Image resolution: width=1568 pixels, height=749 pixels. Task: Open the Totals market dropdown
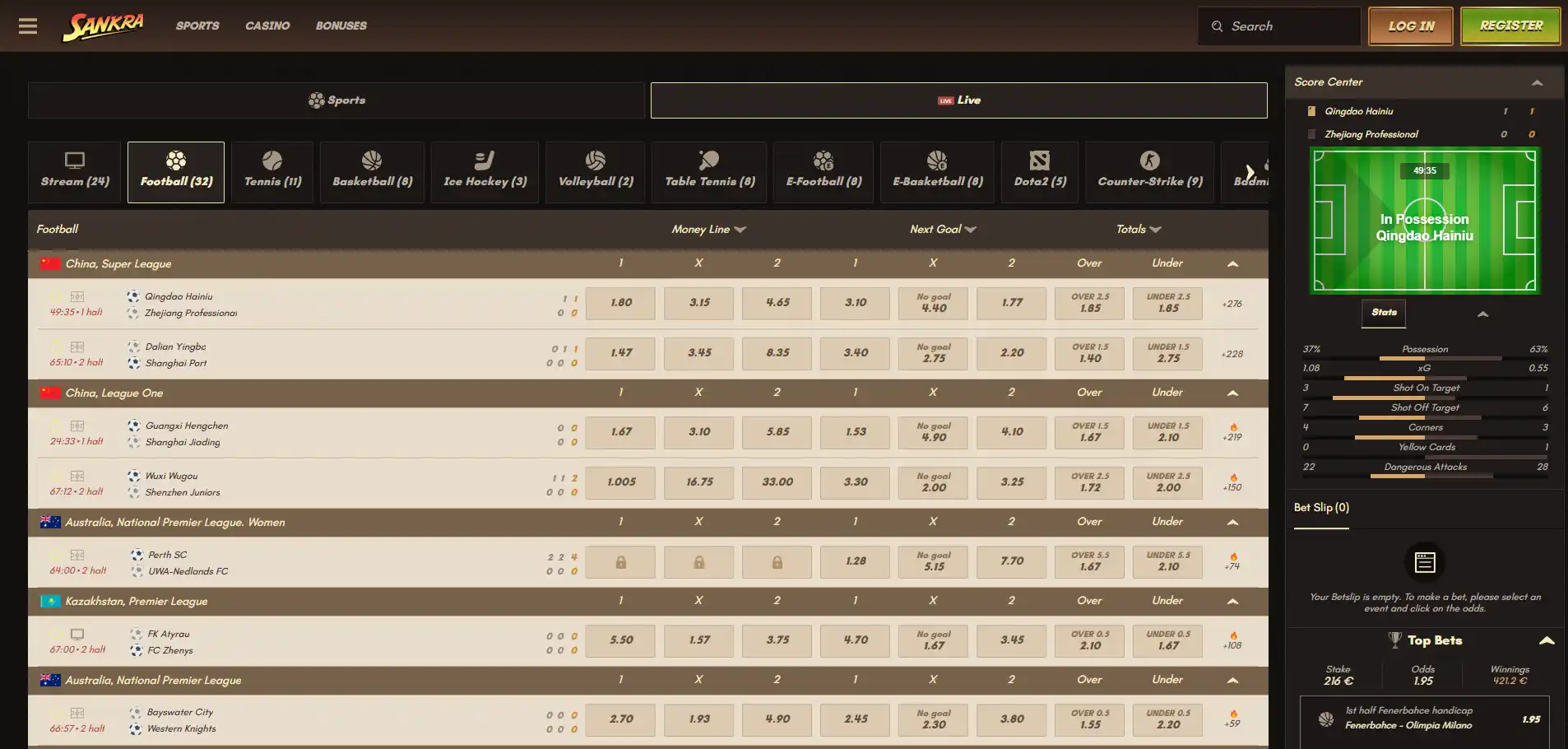point(1139,230)
